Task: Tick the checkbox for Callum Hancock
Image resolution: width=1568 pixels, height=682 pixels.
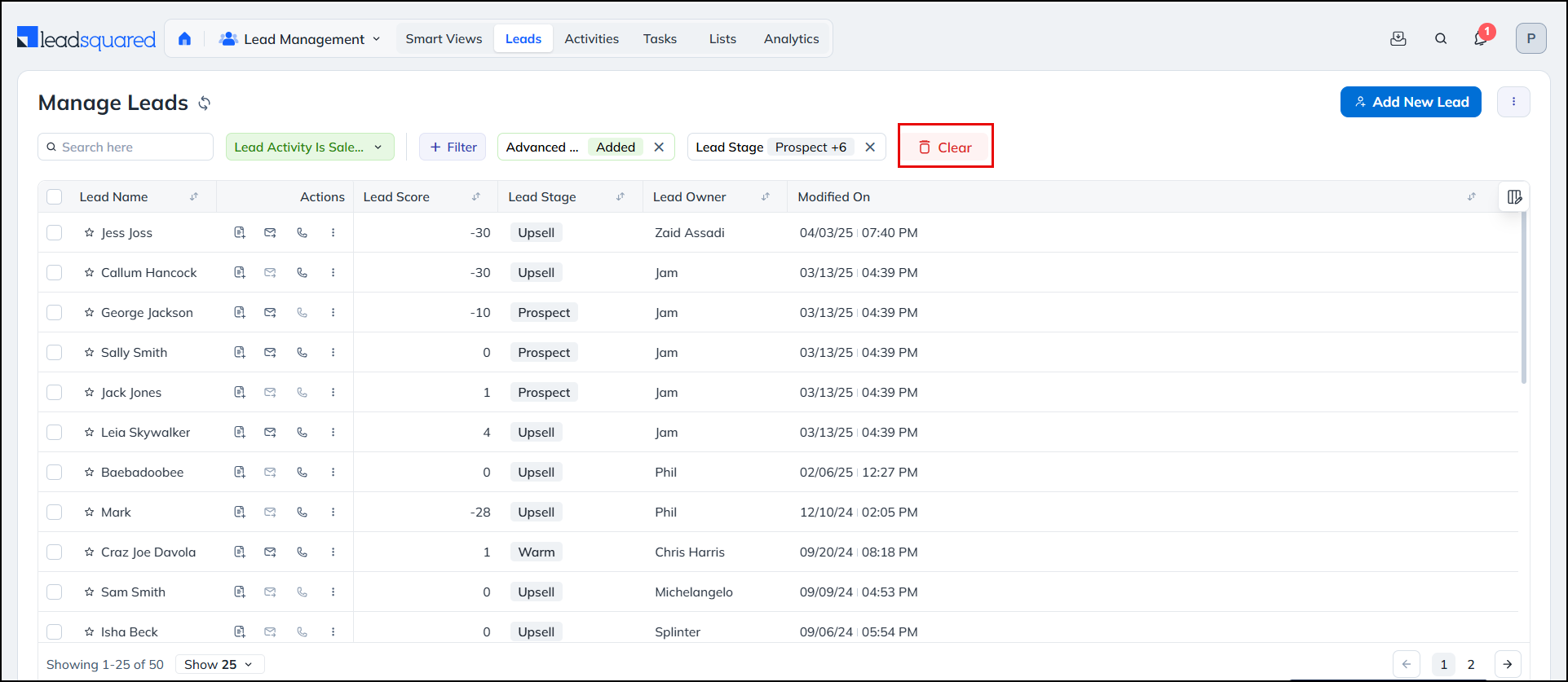Action: [55, 273]
